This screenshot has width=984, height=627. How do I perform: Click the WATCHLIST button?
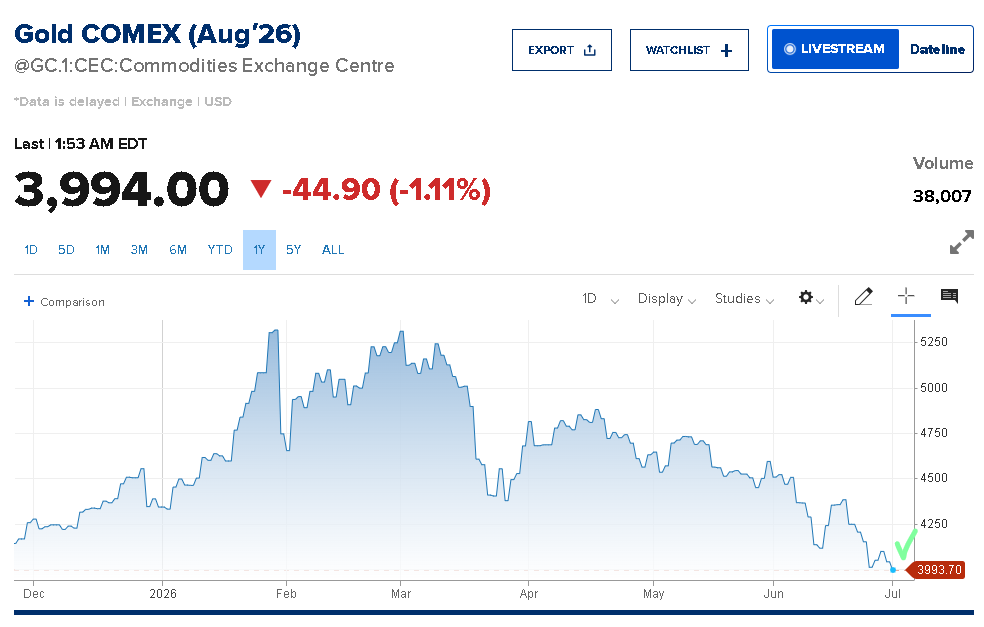(x=689, y=50)
